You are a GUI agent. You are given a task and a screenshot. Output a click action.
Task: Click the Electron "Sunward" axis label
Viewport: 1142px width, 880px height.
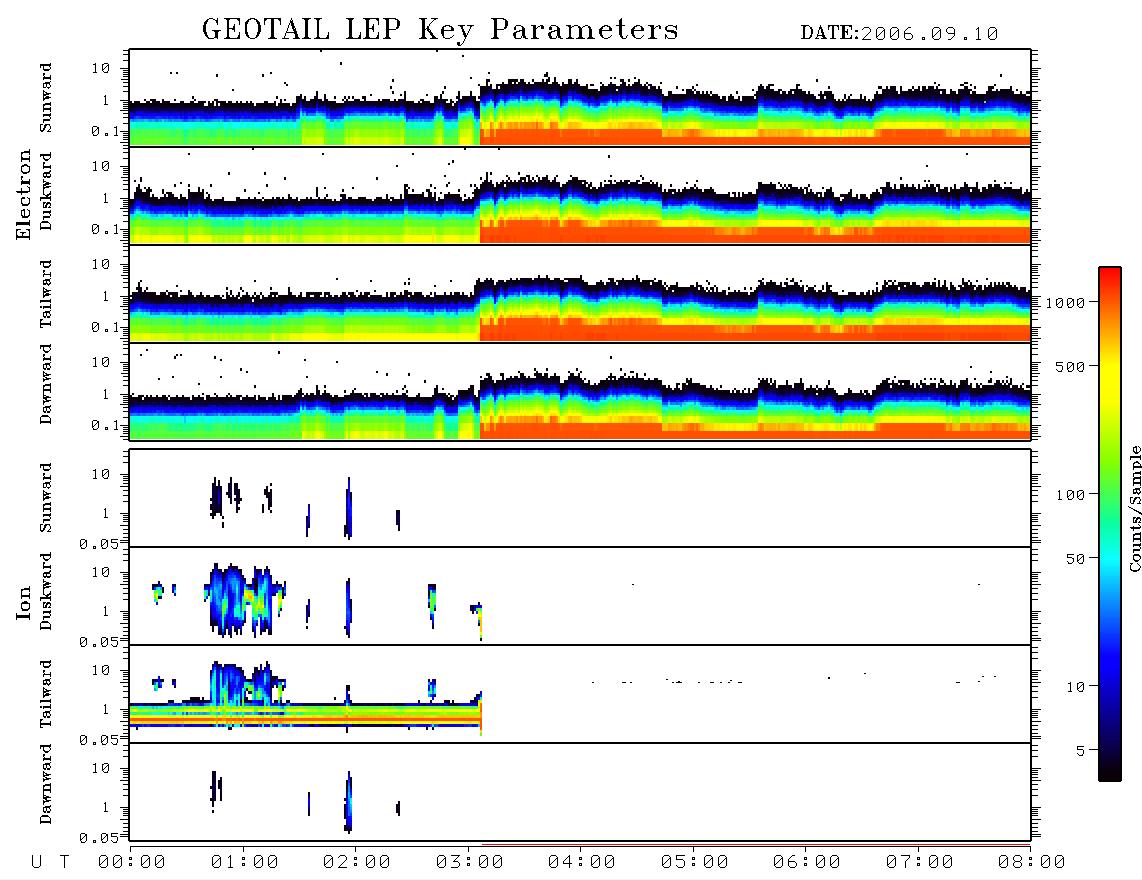coord(46,98)
